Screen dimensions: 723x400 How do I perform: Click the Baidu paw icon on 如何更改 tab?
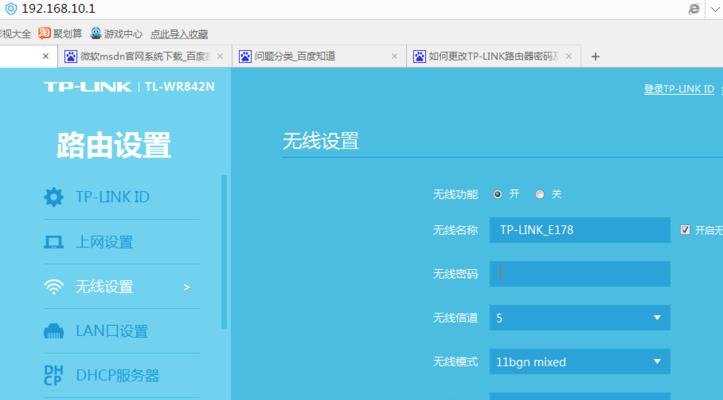[419, 56]
